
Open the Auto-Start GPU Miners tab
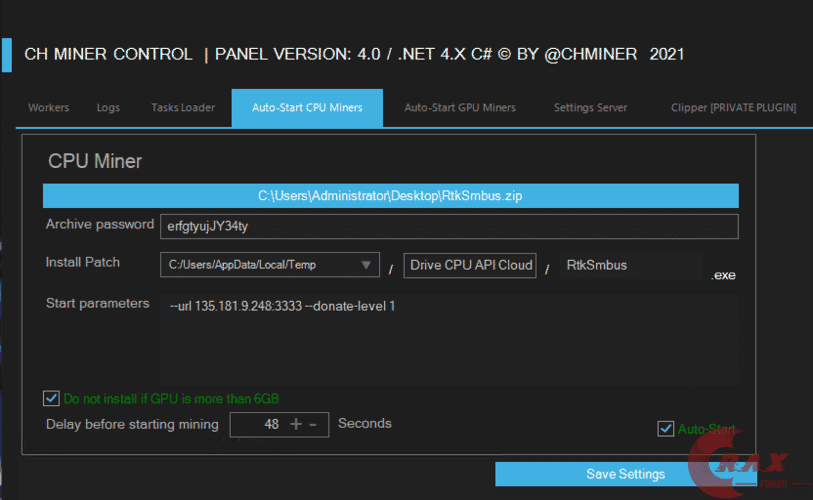(x=460, y=107)
